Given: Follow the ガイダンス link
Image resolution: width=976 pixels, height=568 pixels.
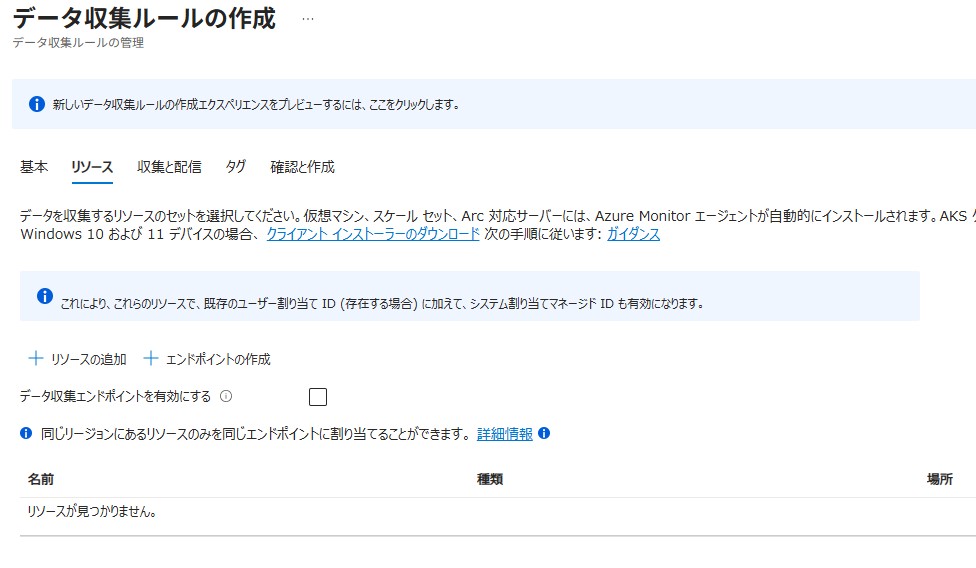Looking at the screenshot, I should click(633, 234).
